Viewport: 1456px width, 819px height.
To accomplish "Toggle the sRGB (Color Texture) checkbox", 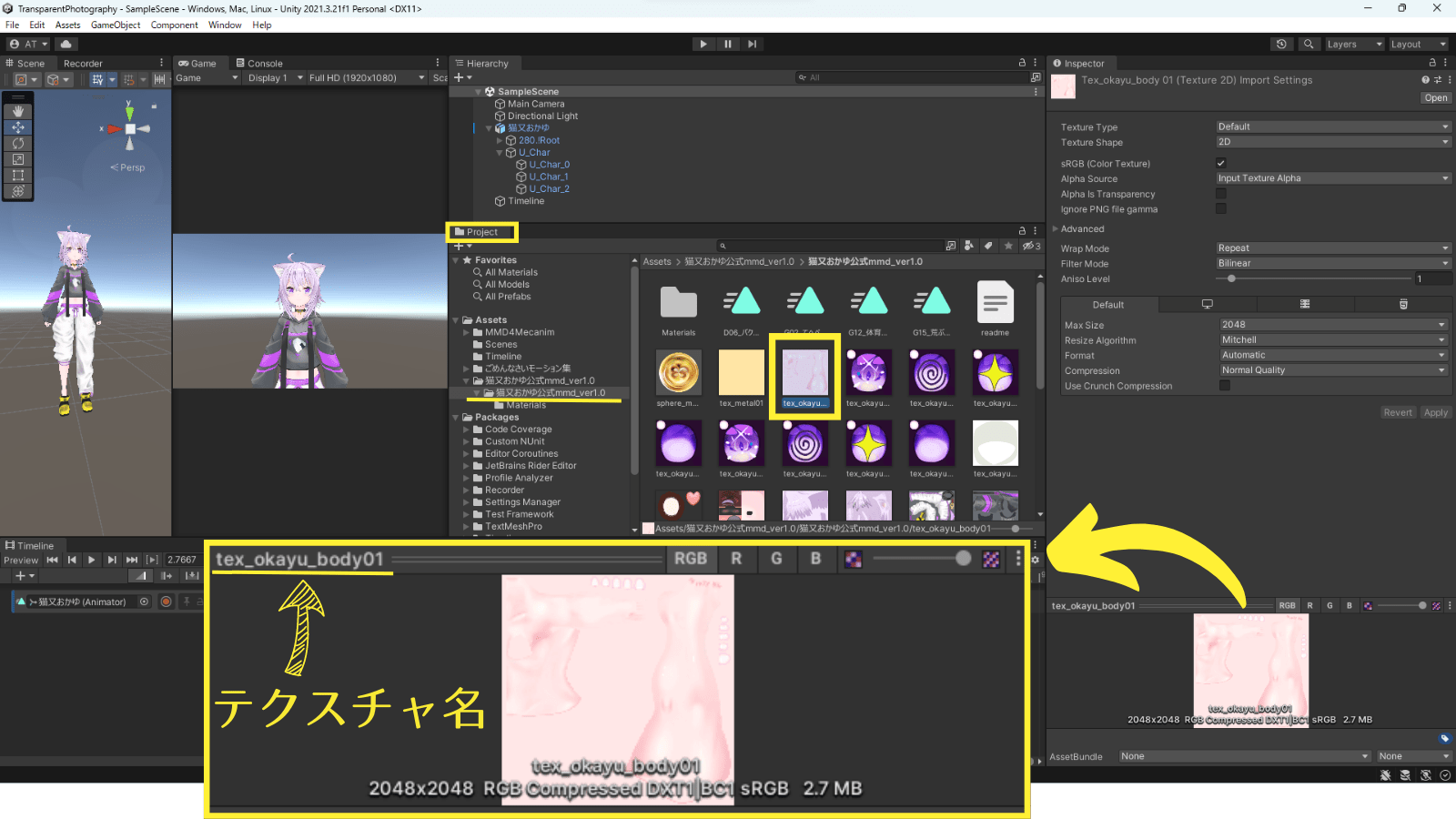I will tap(1221, 163).
